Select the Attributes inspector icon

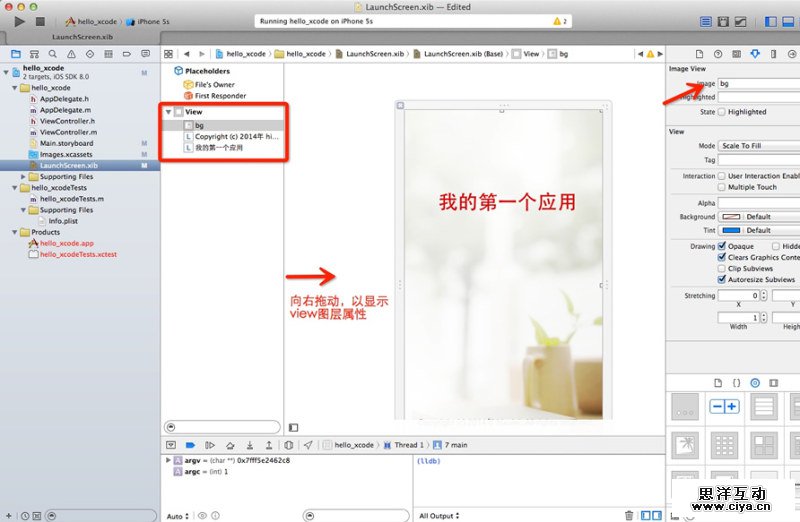pyautogui.click(x=753, y=53)
